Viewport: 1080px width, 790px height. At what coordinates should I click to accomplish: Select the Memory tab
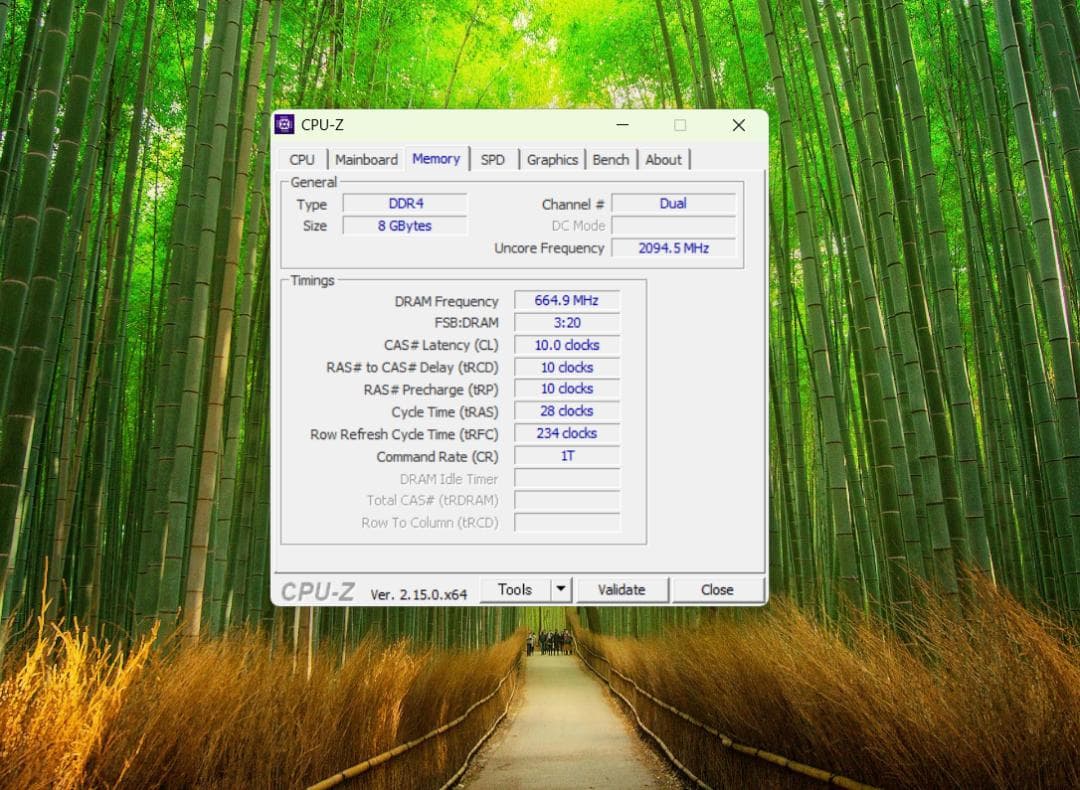pos(436,158)
